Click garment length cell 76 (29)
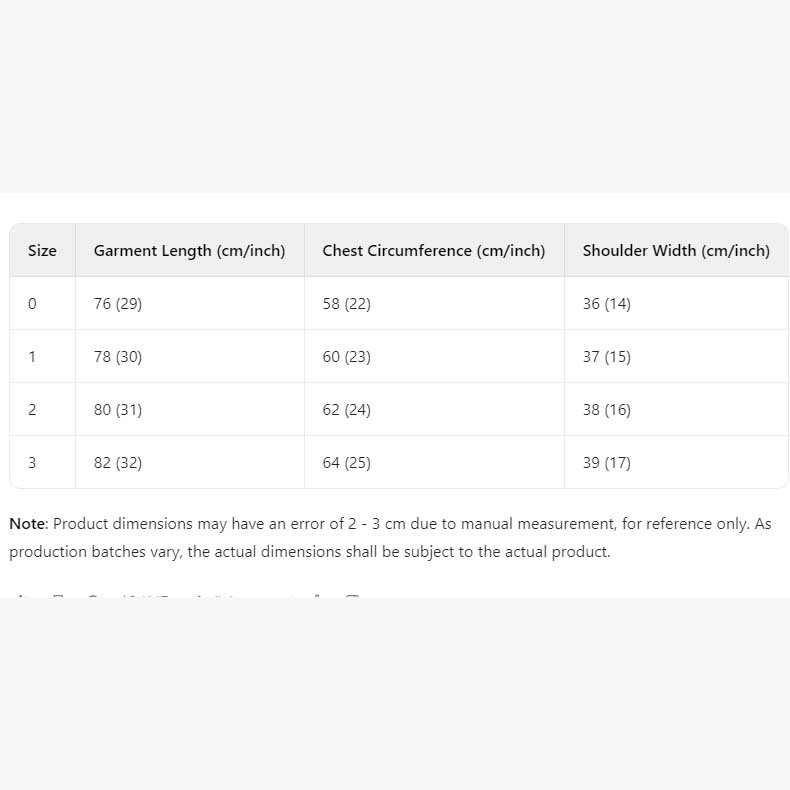 click(x=118, y=304)
